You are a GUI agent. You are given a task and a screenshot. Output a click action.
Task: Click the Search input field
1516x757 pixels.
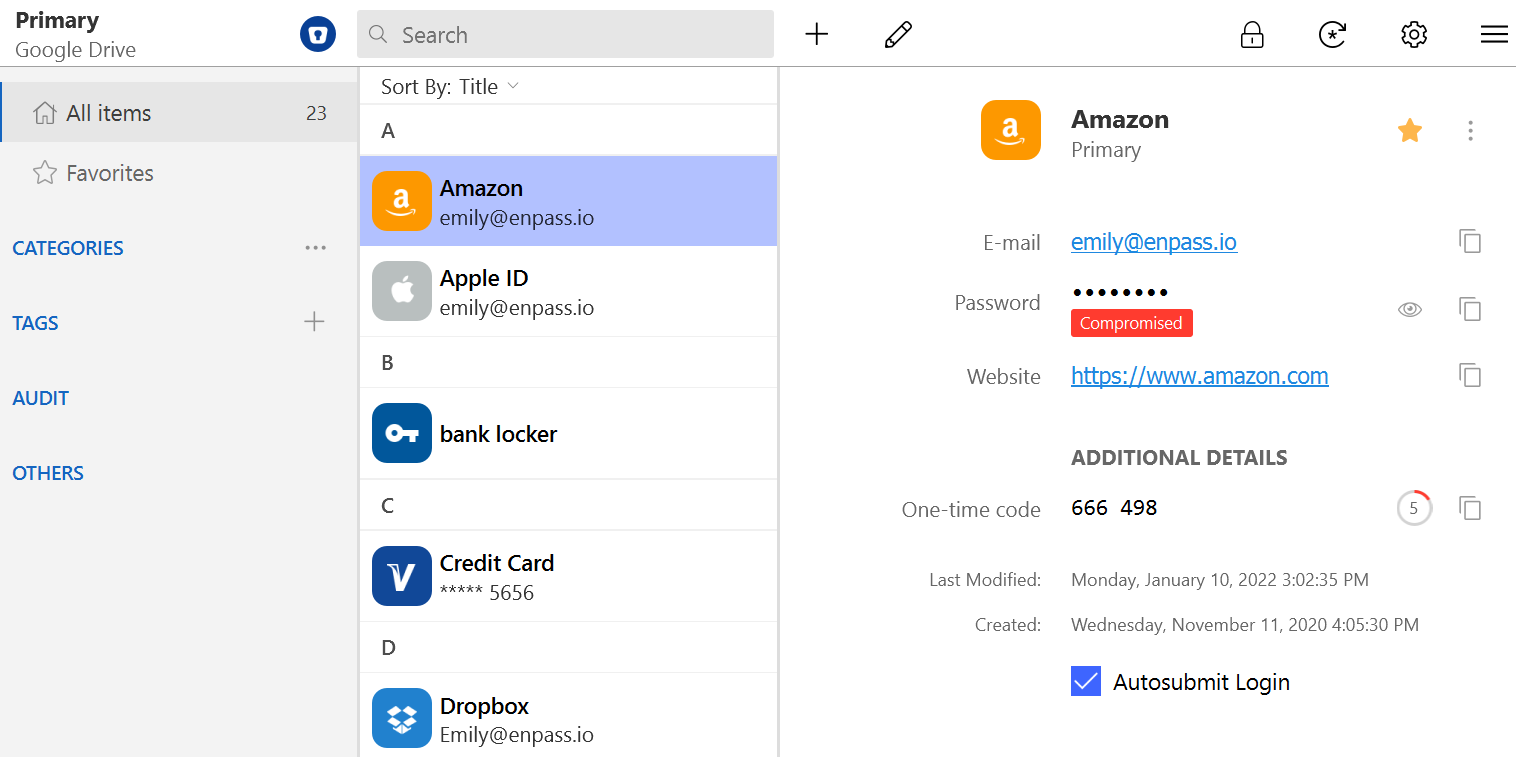[x=565, y=35]
